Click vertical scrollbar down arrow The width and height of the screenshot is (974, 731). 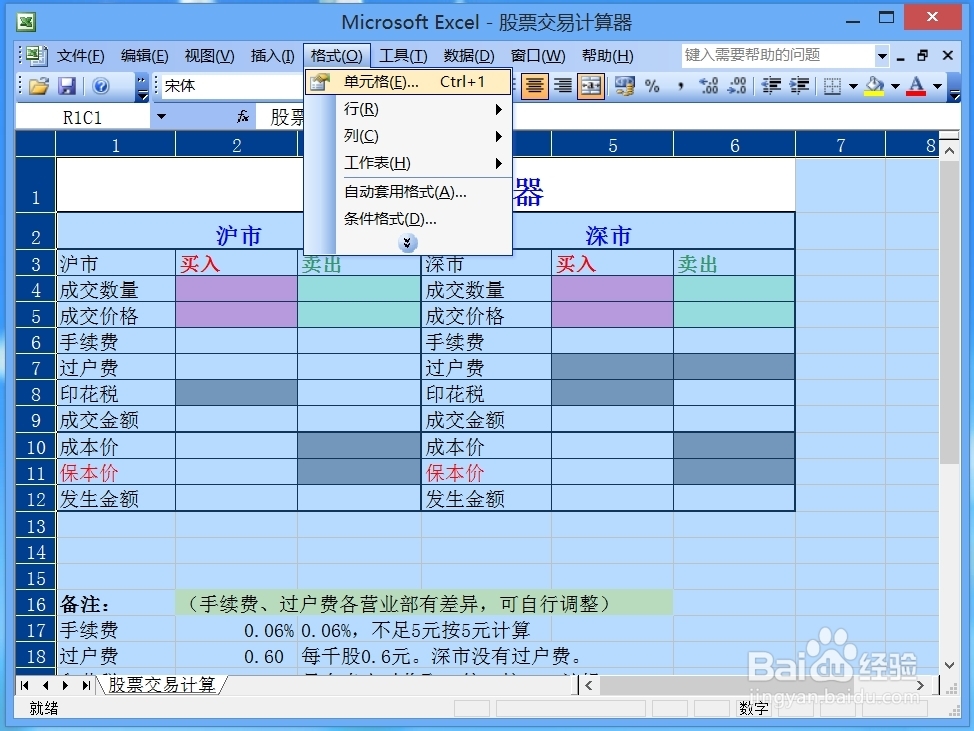[x=949, y=665]
